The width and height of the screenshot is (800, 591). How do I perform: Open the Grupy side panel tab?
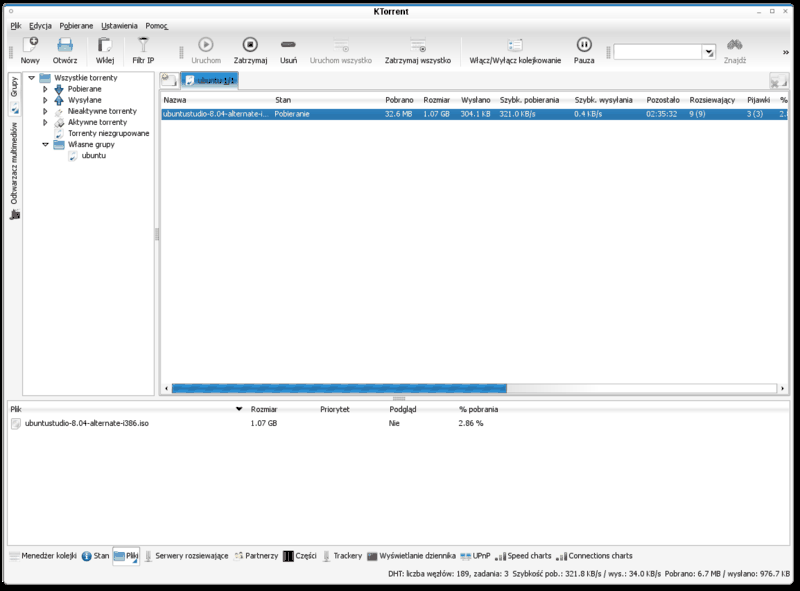pos(14,94)
